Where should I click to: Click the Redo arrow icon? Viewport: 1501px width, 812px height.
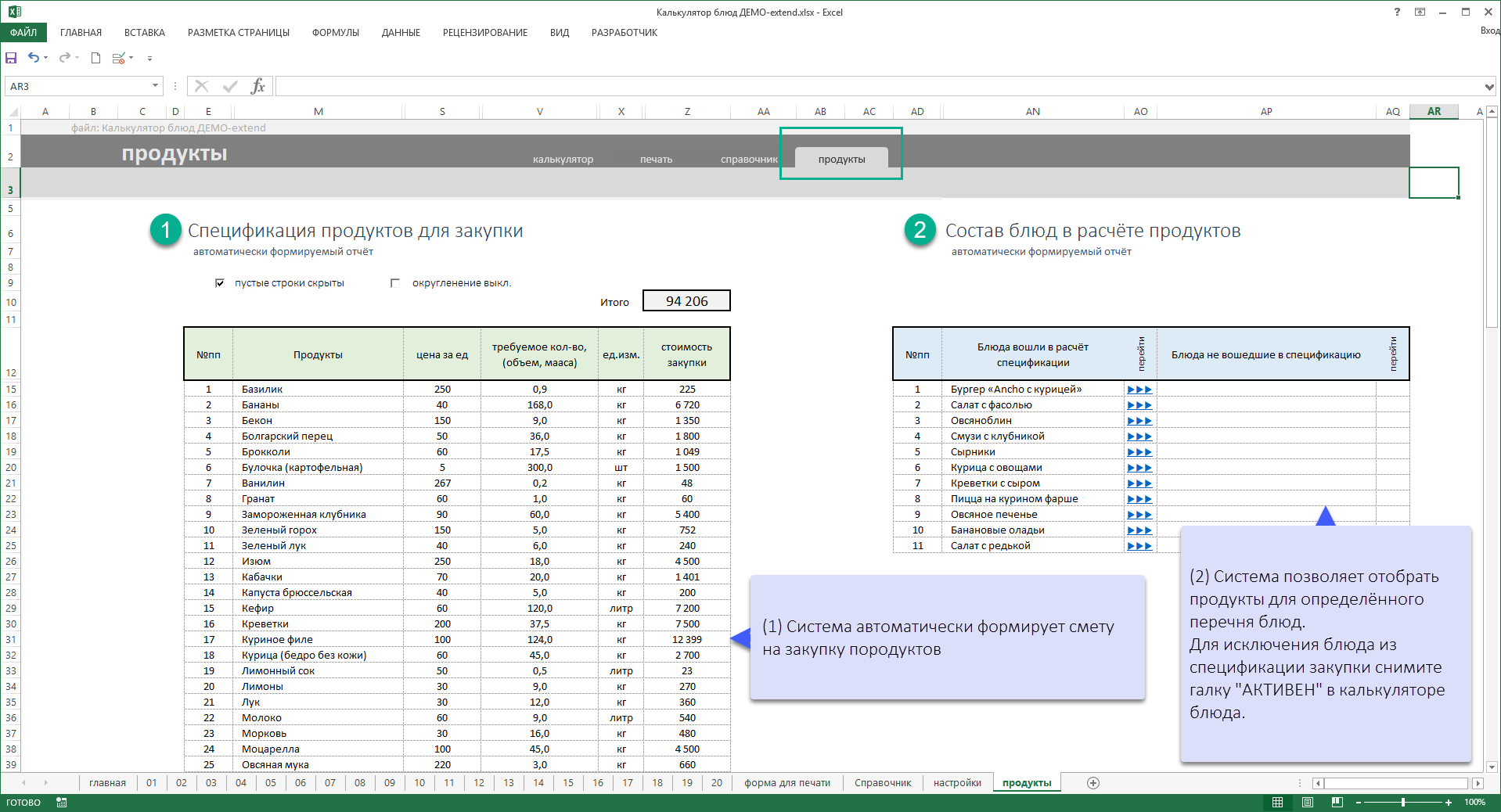tap(64, 57)
